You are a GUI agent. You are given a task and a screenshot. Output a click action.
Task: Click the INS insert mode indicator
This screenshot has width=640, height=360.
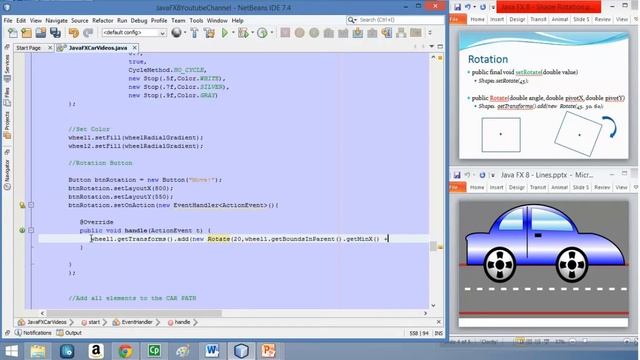(438, 333)
